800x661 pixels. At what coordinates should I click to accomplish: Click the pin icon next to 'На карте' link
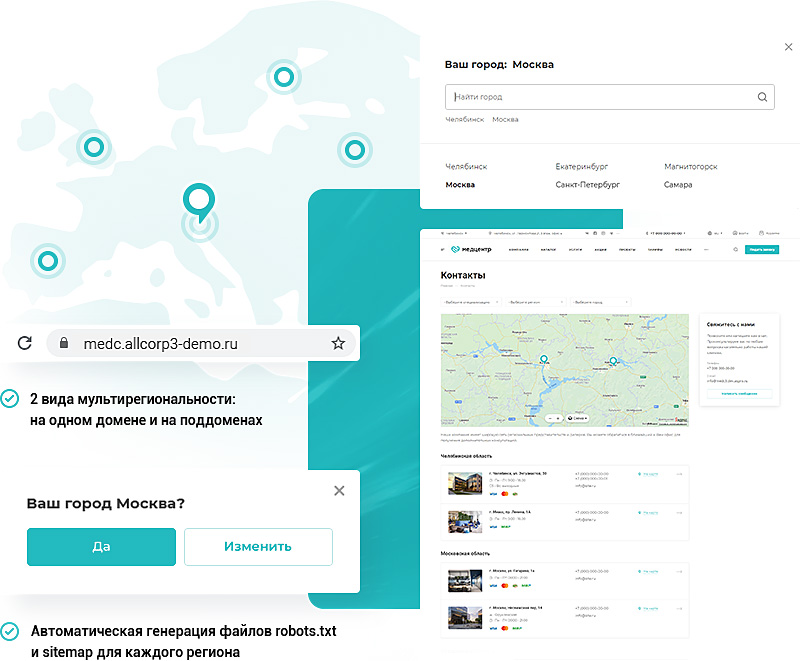(x=640, y=474)
